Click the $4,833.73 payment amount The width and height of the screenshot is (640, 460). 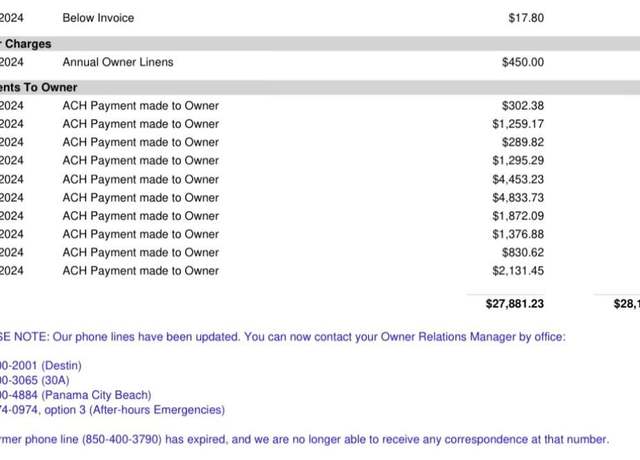(518, 198)
